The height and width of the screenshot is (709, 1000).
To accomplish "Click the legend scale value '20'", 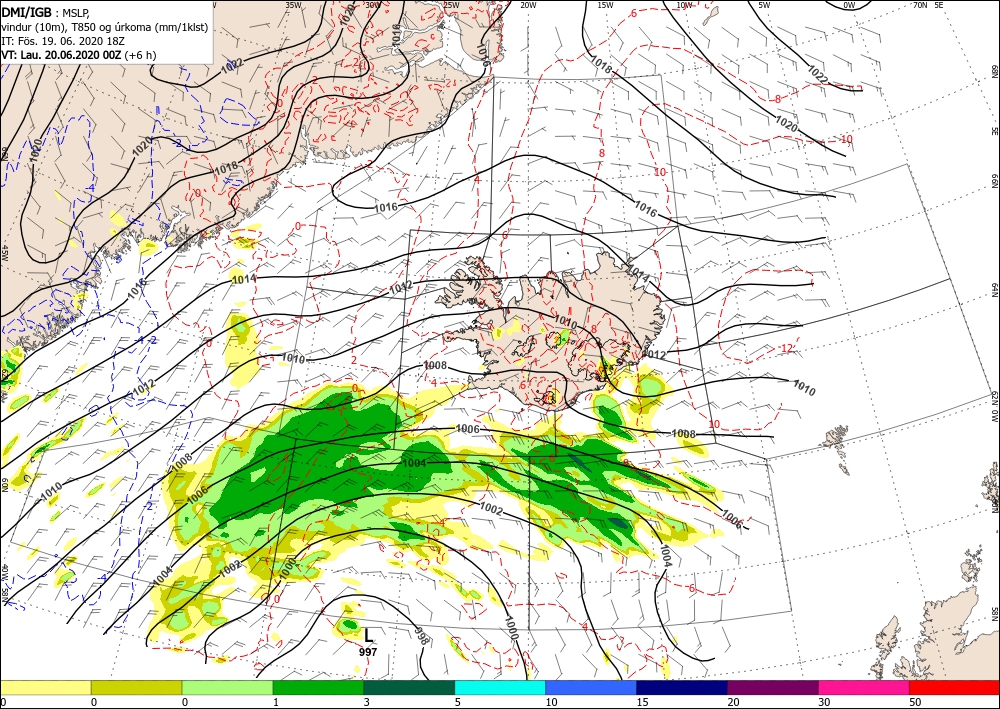I will pyautogui.click(x=733, y=702).
